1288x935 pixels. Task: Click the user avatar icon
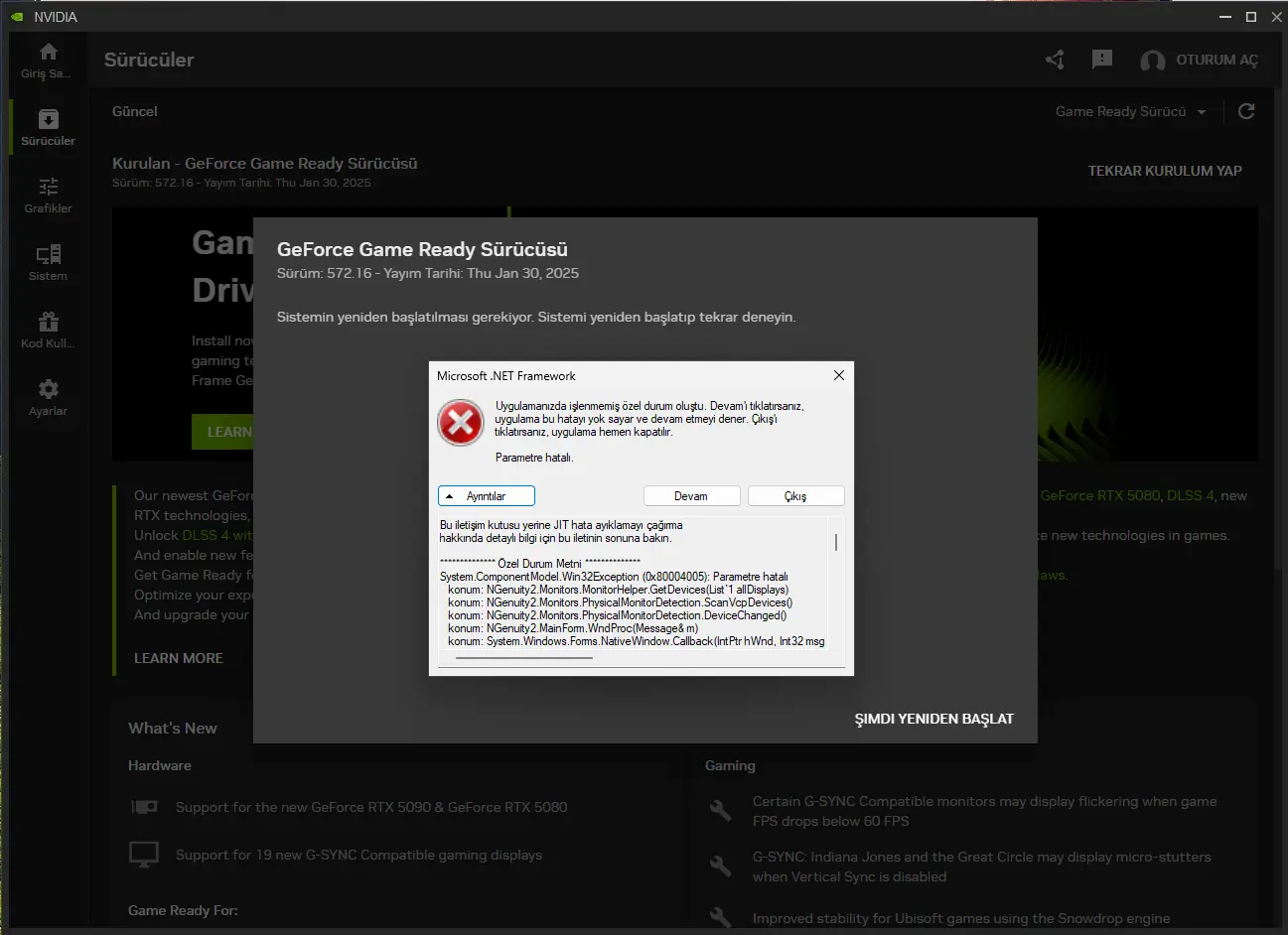click(1153, 61)
